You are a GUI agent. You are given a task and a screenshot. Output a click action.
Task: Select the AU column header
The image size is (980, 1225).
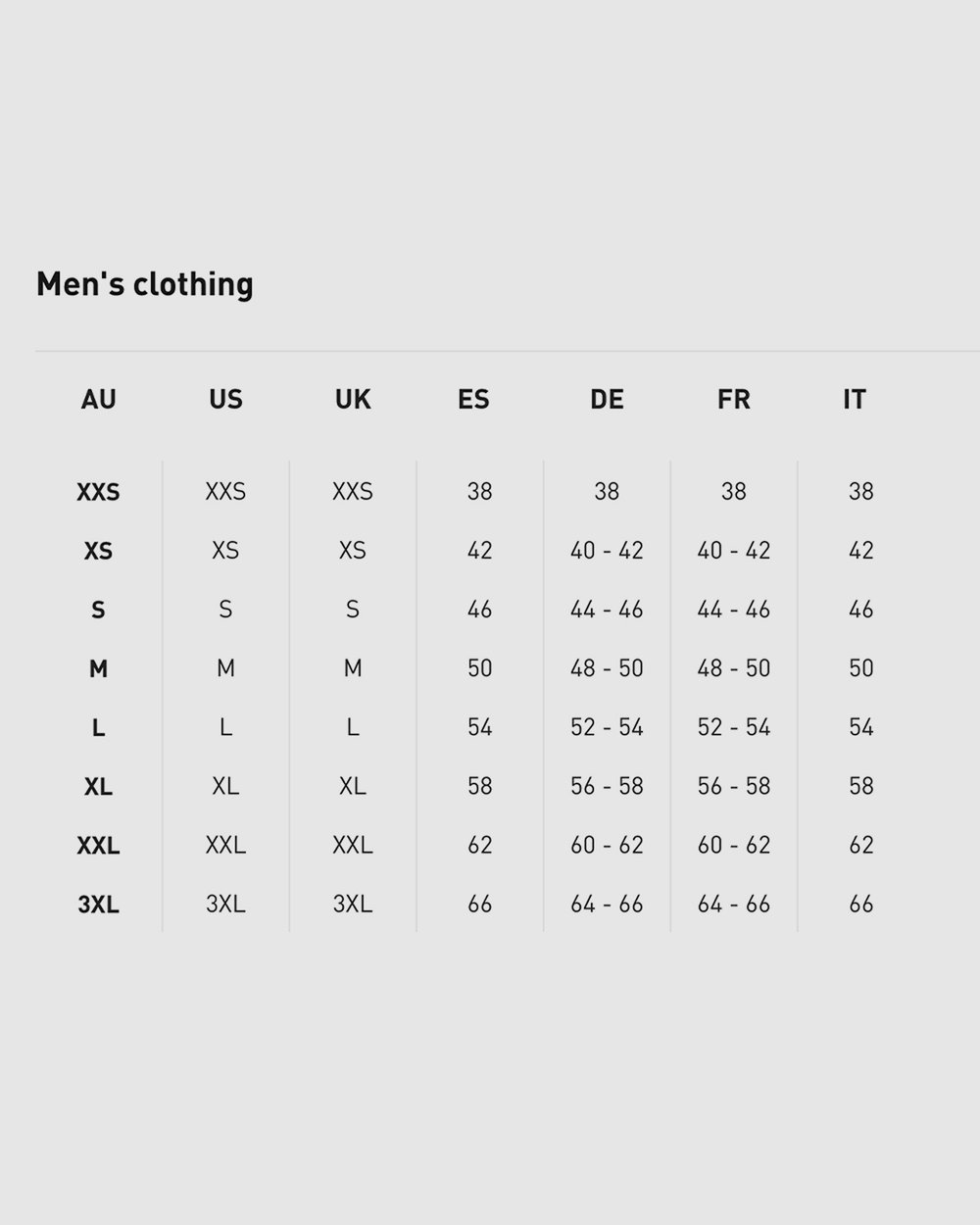(99, 399)
